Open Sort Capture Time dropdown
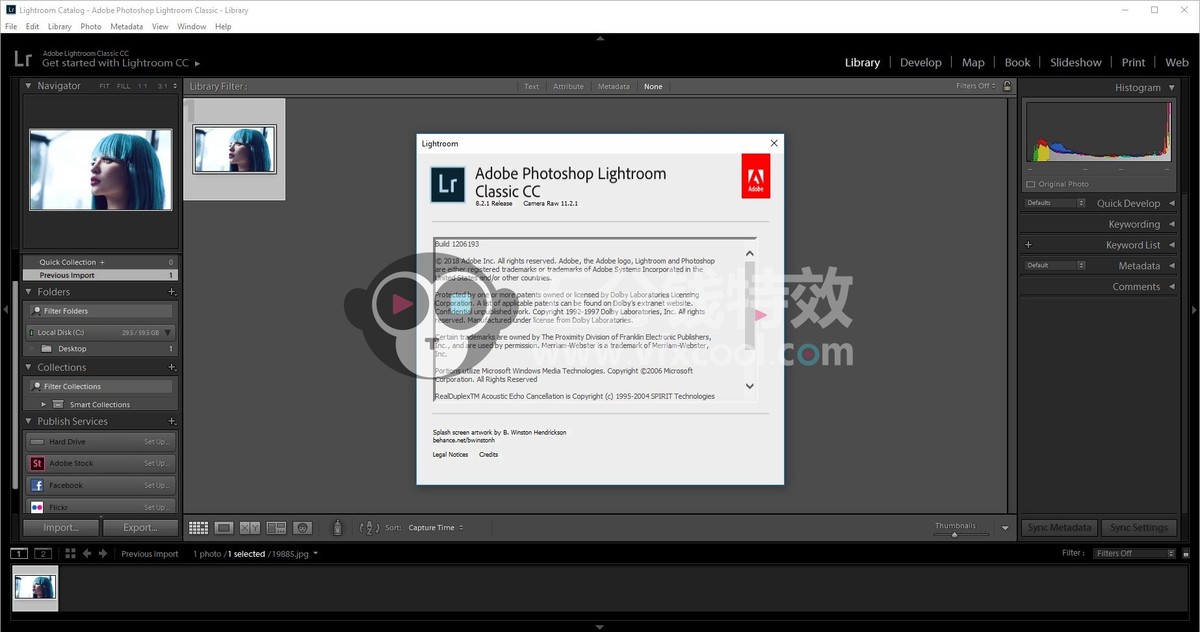Screen dimensions: 1200x632 [x=435, y=527]
